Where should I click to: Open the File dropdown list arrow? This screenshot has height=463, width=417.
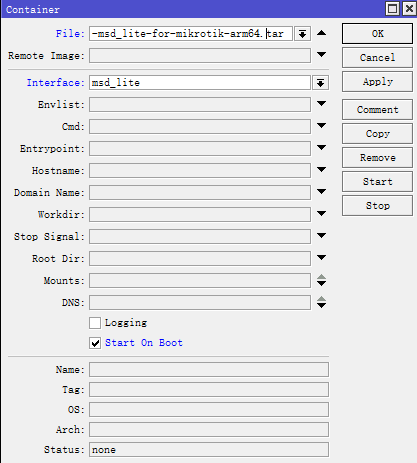(302, 34)
